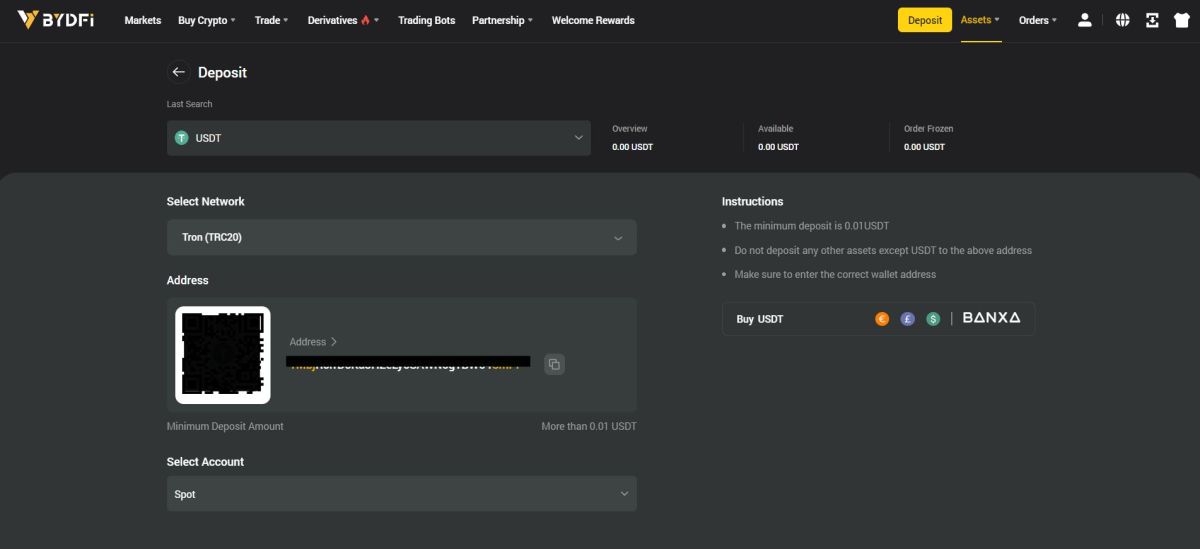Viewport: 1200px width, 549px height.
Task: Open the Welcome Rewards link
Action: point(592,20)
